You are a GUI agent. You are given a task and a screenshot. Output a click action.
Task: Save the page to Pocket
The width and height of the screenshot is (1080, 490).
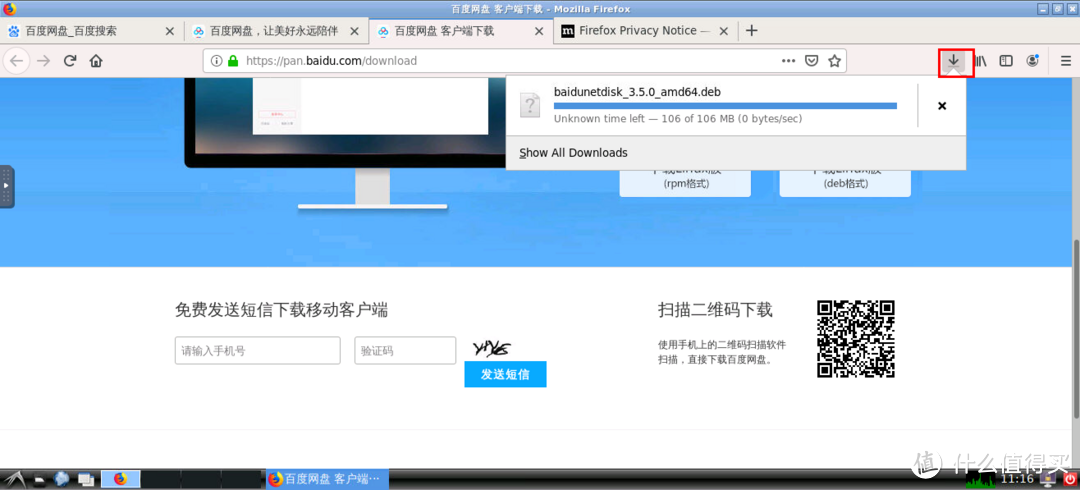pyautogui.click(x=812, y=61)
